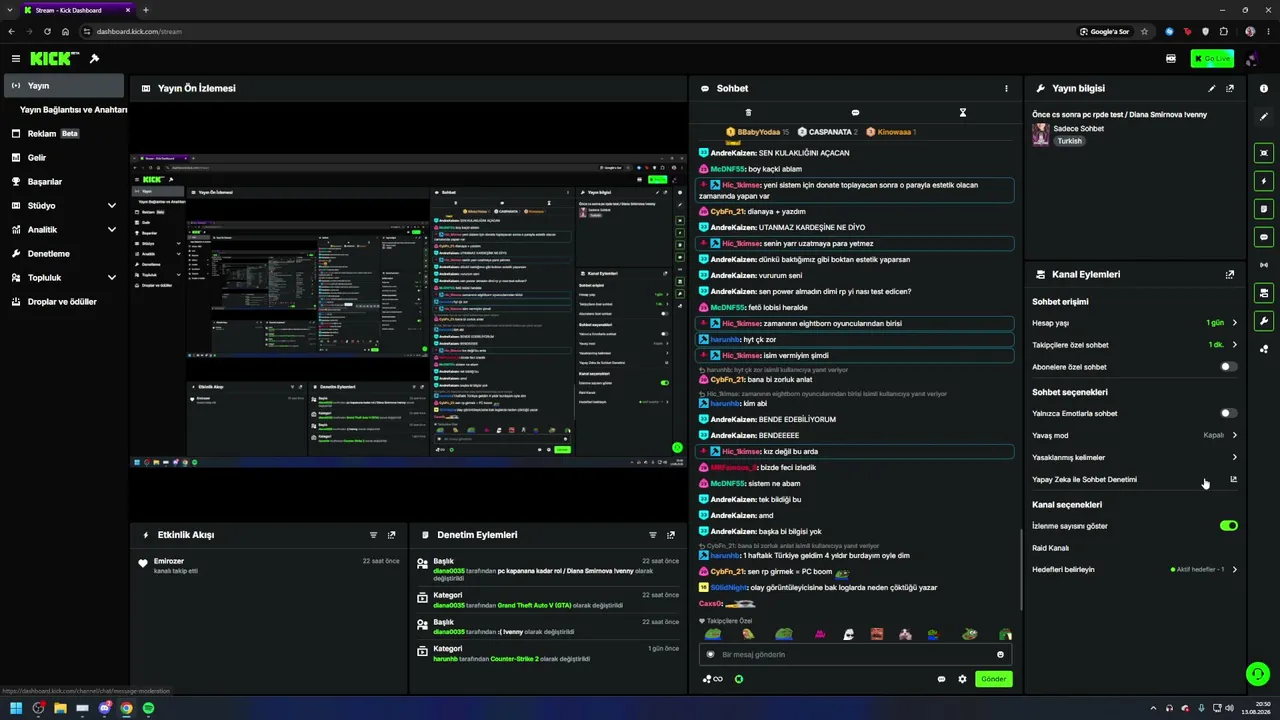
Task: Edit stream info with the Yayın bilgisi pencil
Action: tap(1212, 88)
